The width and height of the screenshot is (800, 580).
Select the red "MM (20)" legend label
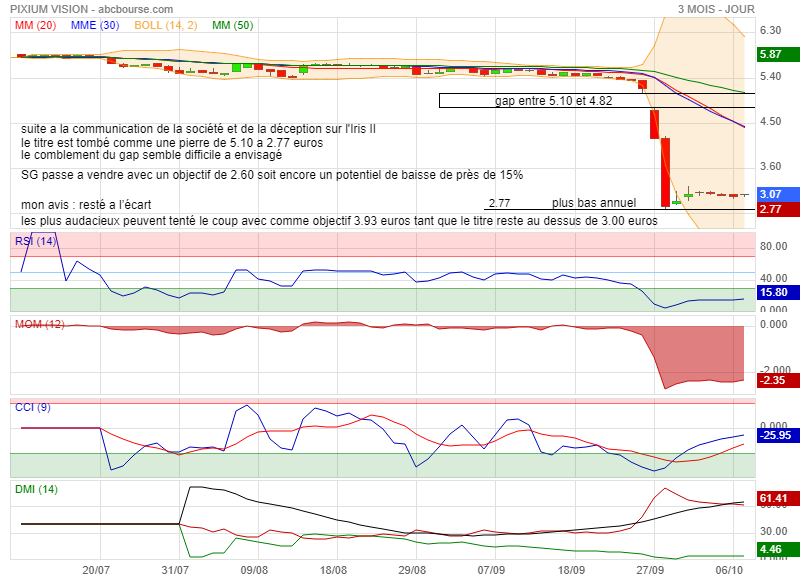(35, 26)
